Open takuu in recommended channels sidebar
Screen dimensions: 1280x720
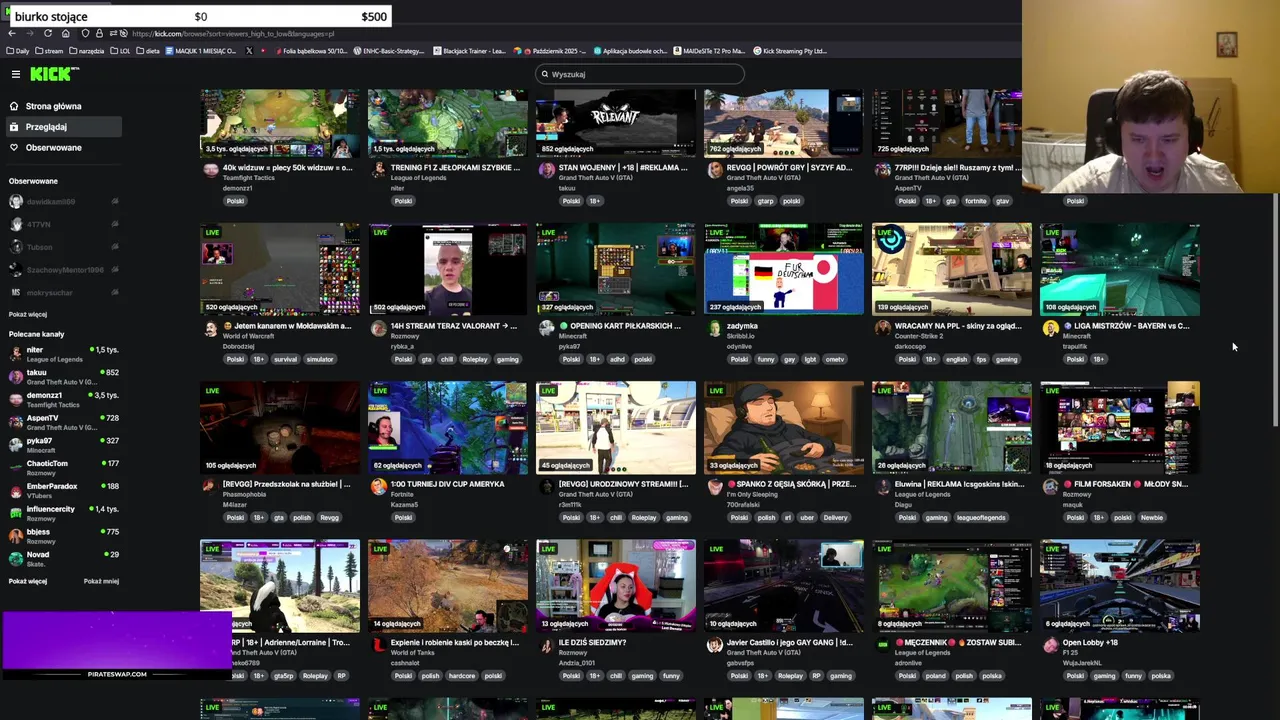[x=63, y=377]
